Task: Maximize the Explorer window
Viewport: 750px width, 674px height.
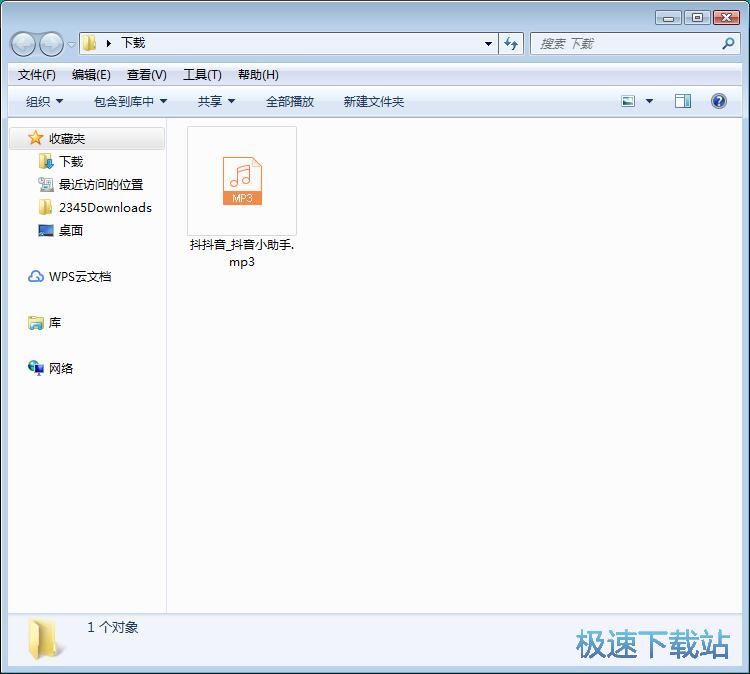Action: pyautogui.click(x=697, y=18)
